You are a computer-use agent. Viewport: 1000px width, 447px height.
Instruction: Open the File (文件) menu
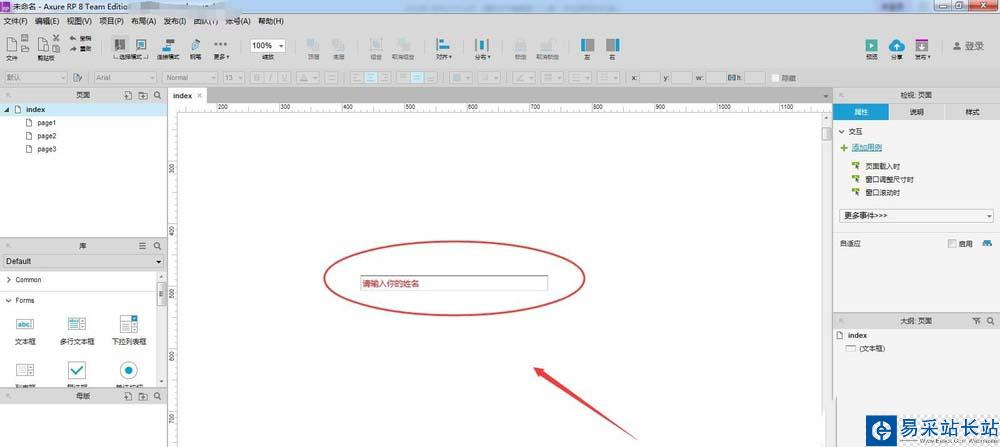[15, 21]
